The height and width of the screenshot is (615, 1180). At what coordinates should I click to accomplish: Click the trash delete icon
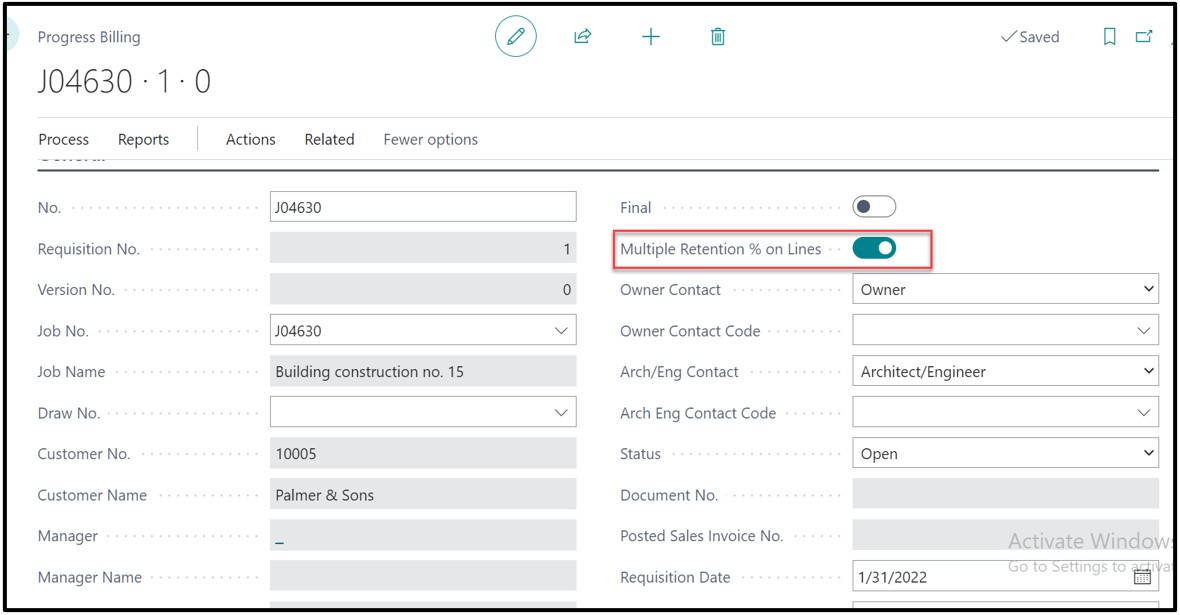click(718, 37)
